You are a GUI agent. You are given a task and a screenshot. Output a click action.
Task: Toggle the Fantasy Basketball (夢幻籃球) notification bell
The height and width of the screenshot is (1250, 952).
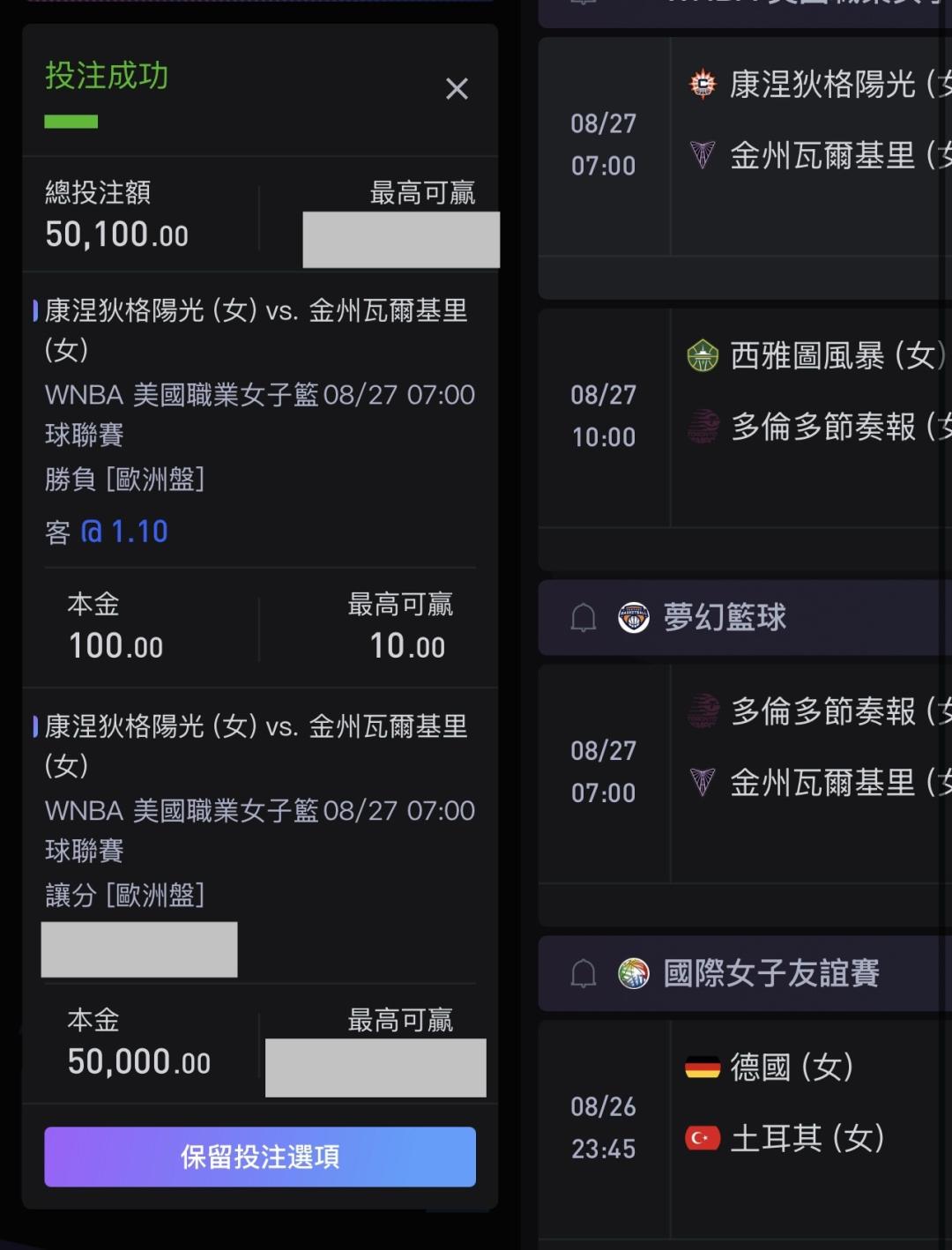584,618
